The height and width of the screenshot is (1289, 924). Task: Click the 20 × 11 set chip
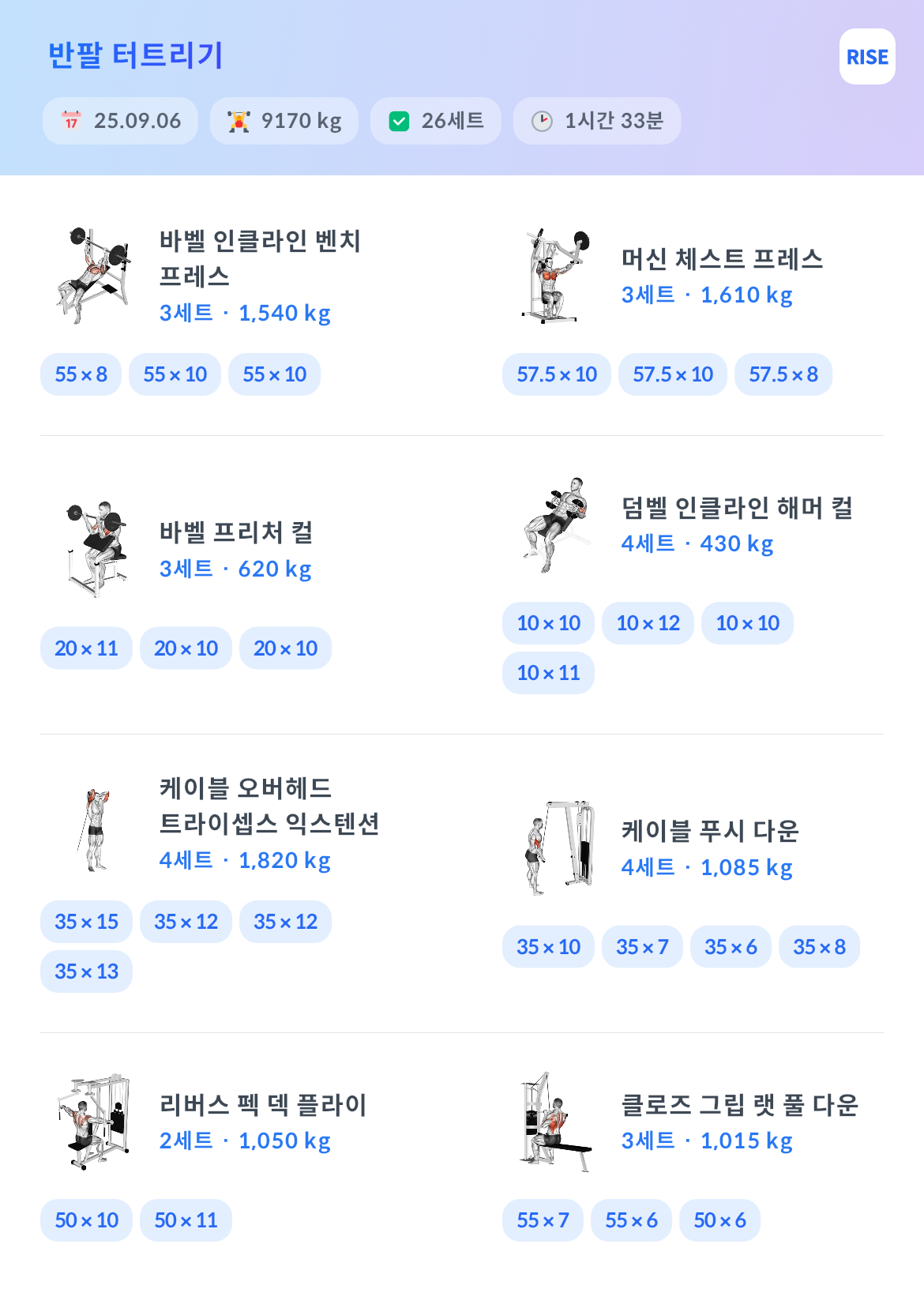[86, 648]
